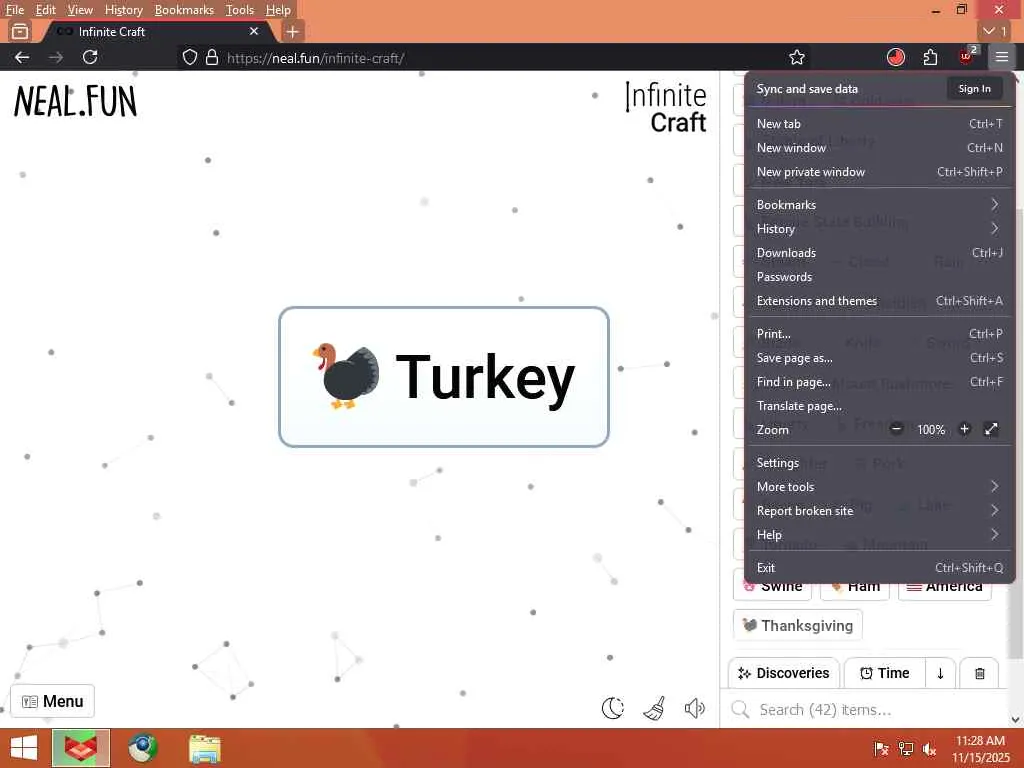Open Extensions and themes
The width and height of the screenshot is (1024, 768).
(880, 300)
